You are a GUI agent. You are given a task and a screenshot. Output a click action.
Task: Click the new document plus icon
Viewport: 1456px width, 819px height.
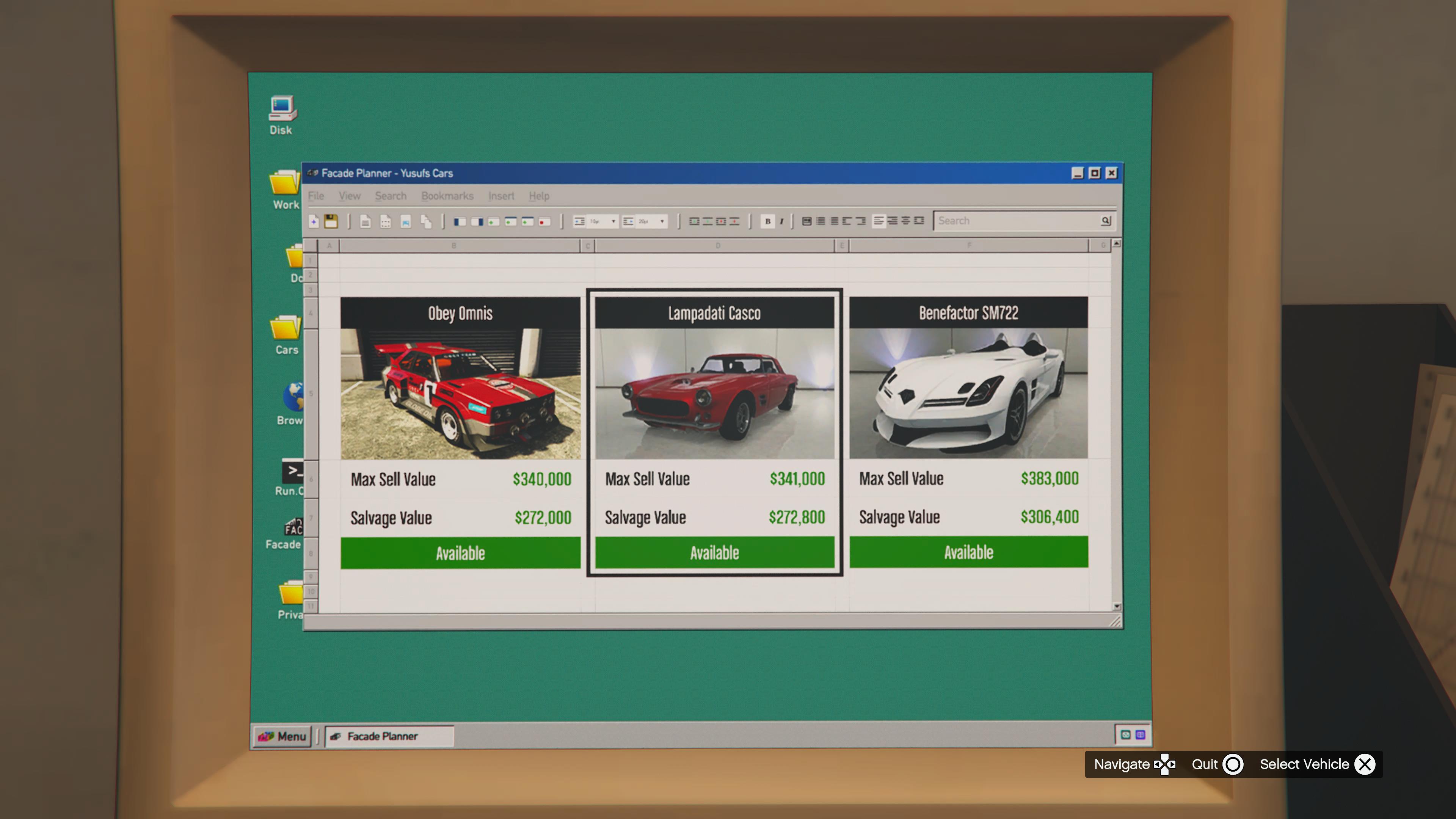click(x=314, y=221)
